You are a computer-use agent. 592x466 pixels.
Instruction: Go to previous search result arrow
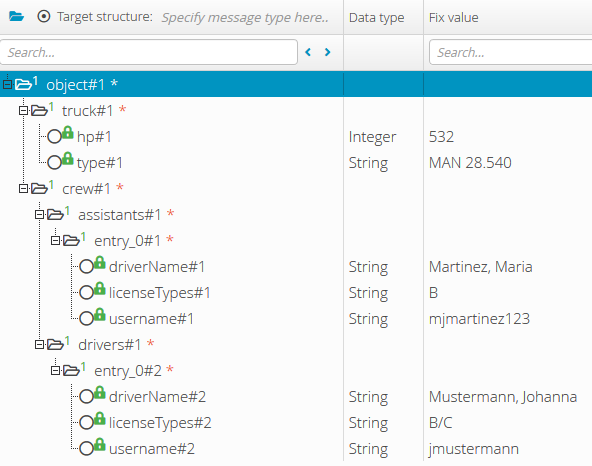pyautogui.click(x=308, y=52)
